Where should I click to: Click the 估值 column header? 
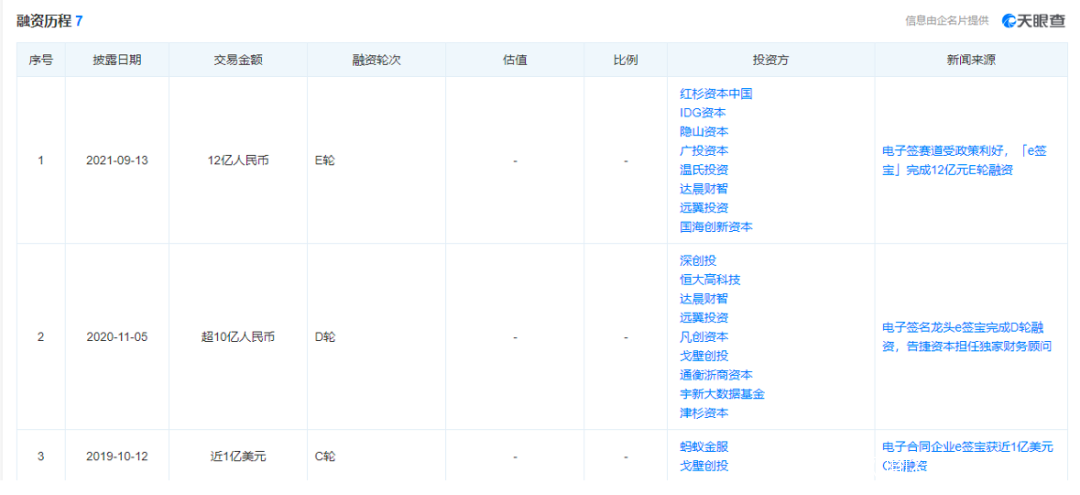[x=515, y=60]
